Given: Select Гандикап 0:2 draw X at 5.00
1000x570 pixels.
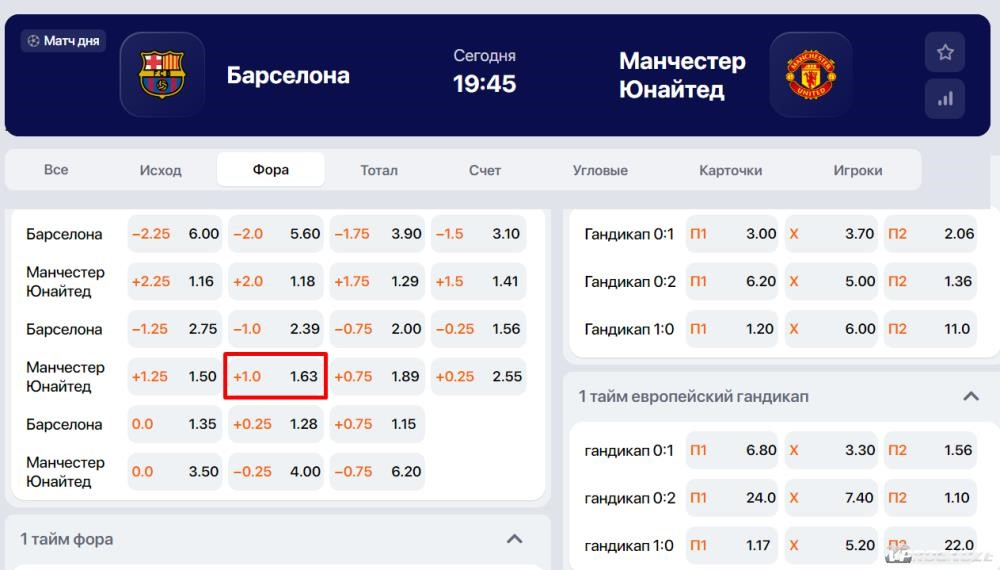Looking at the screenshot, I should pos(832,281).
